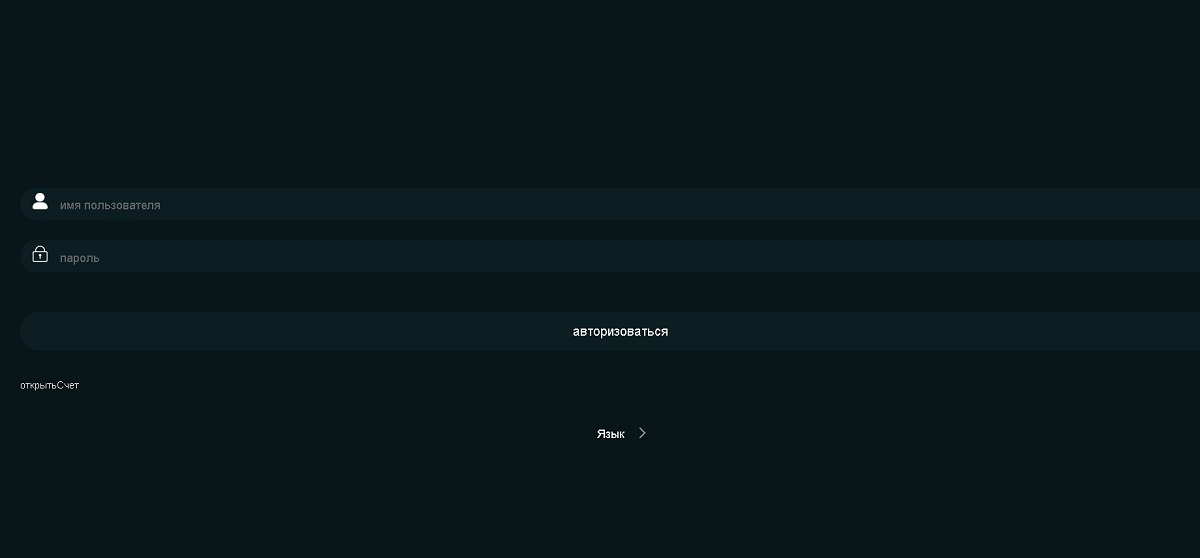Open the открытьСчет link

[49, 386]
